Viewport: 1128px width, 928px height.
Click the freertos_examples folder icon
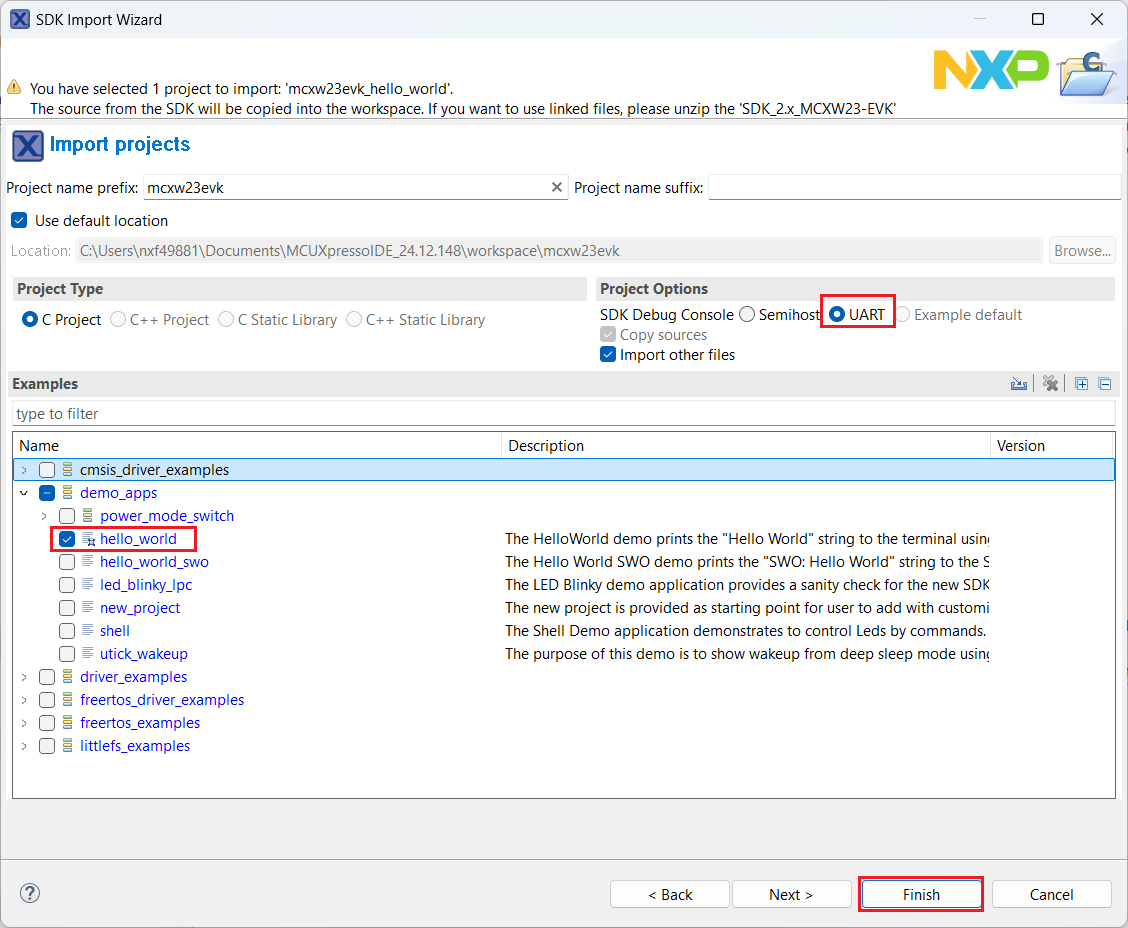(x=68, y=723)
